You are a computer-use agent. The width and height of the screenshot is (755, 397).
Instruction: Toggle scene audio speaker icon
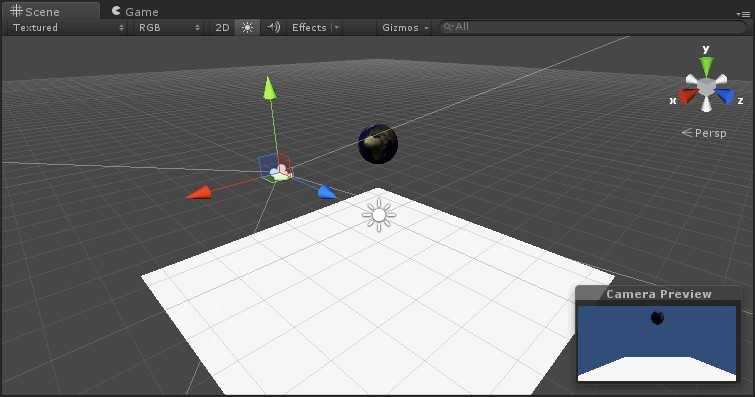273,27
